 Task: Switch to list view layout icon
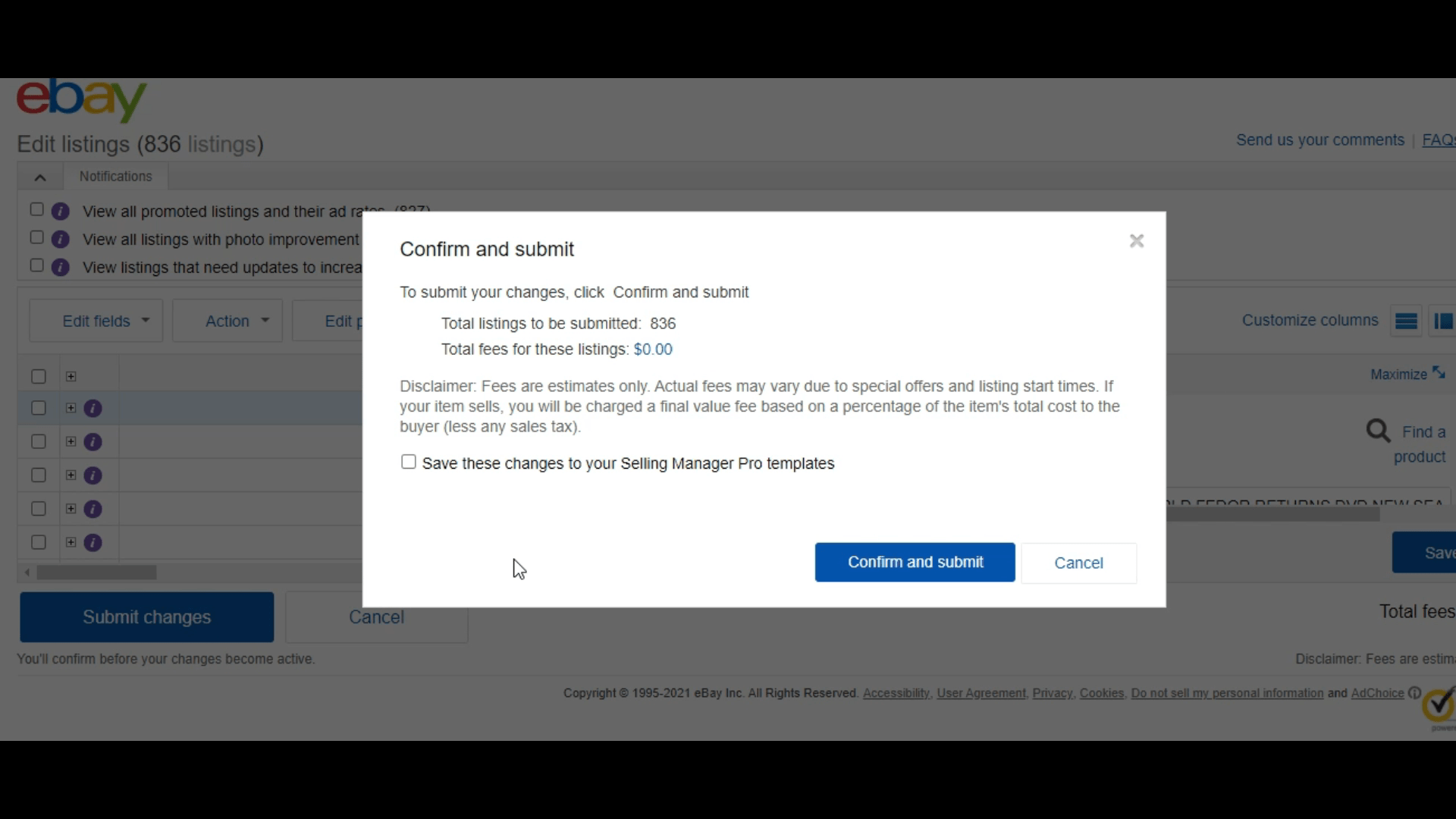1407,320
